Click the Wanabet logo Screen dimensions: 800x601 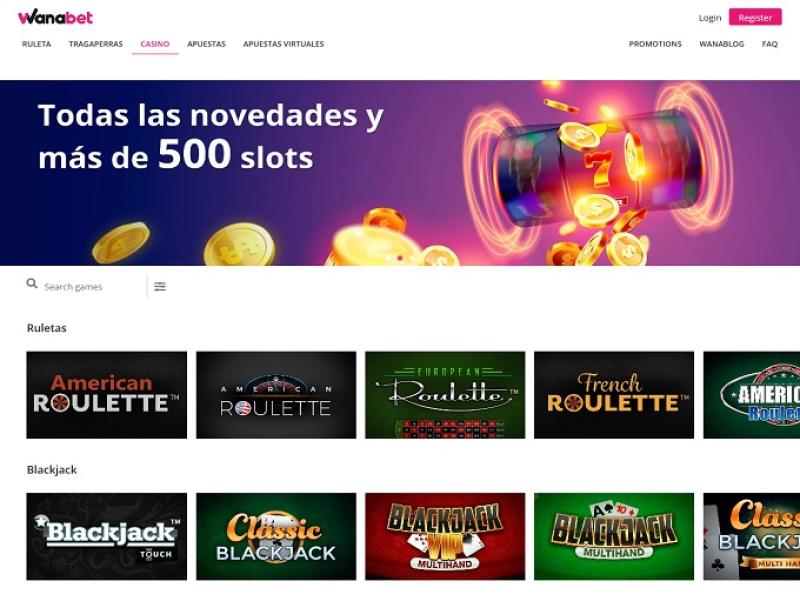(55, 17)
